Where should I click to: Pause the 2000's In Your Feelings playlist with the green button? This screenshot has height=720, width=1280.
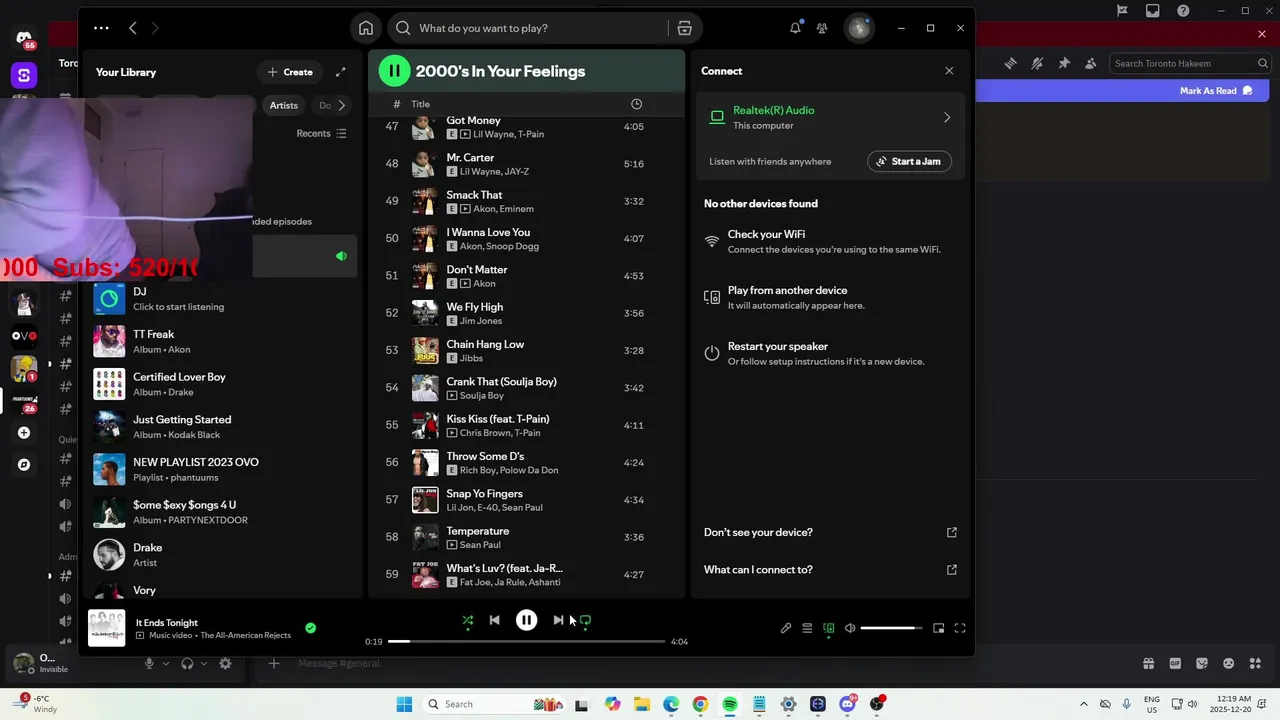coord(394,71)
